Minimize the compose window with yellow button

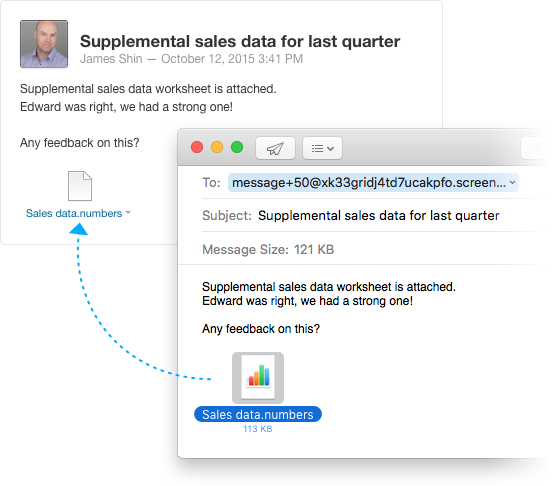coord(217,147)
